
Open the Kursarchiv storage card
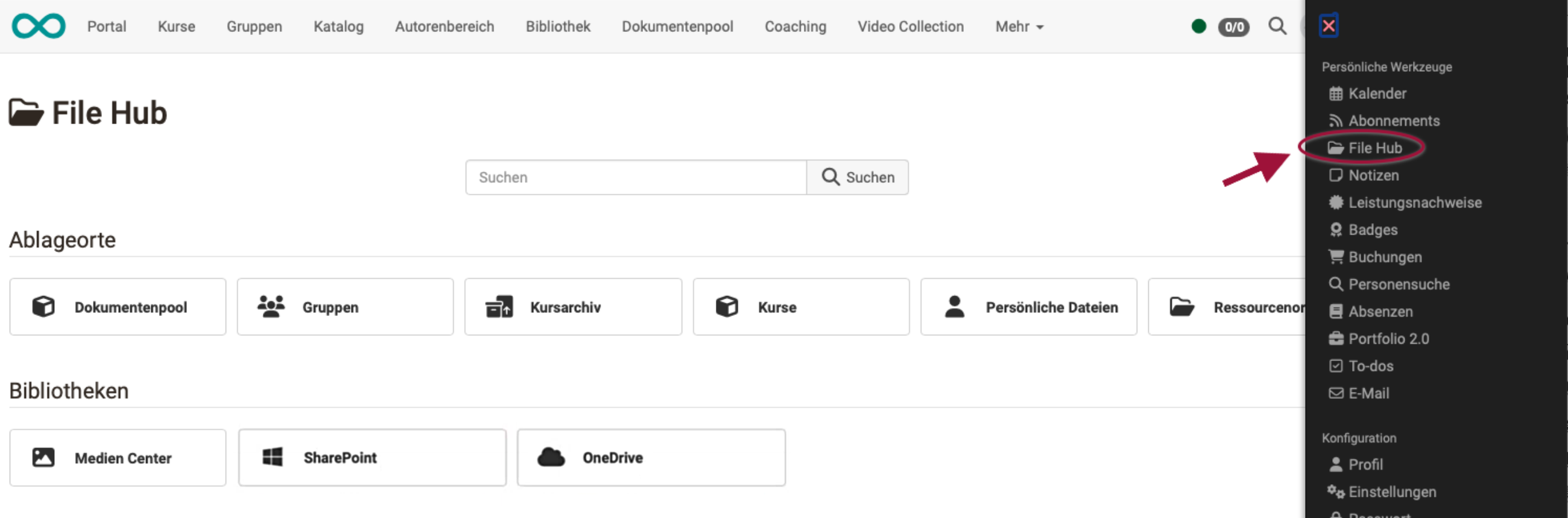[x=573, y=307]
